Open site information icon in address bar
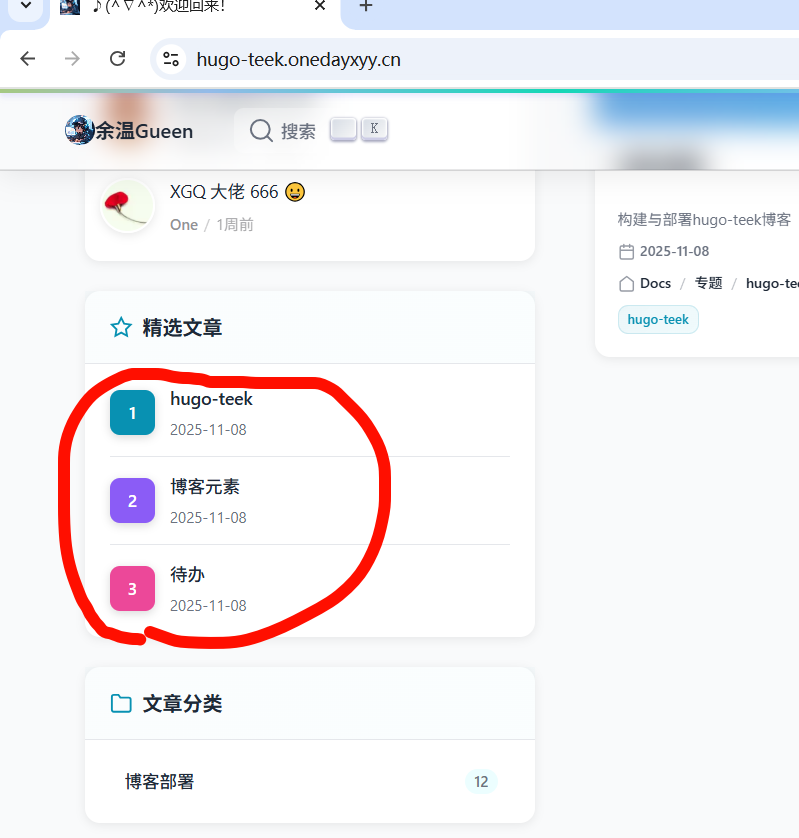The image size is (799, 838). [171, 59]
